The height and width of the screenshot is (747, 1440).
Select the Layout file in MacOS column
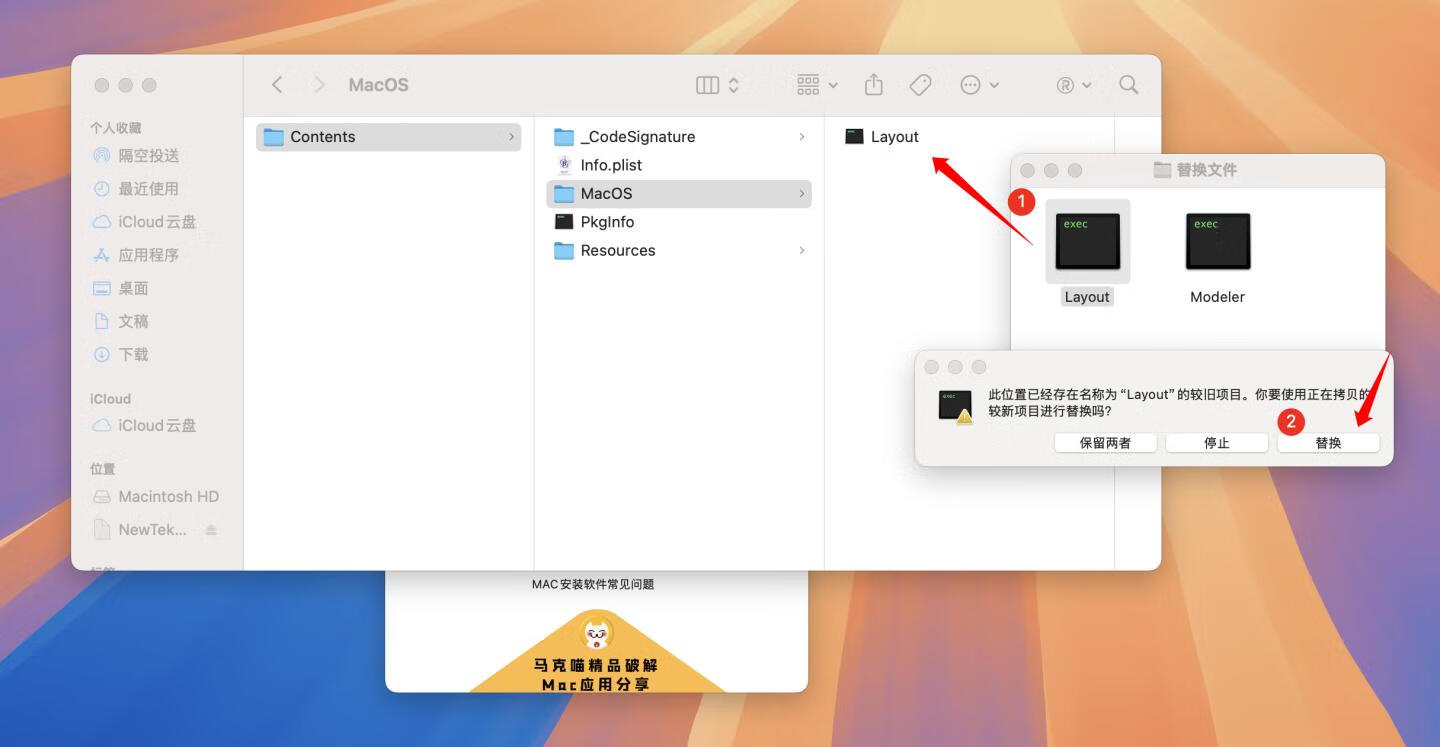pyautogui.click(x=881, y=137)
